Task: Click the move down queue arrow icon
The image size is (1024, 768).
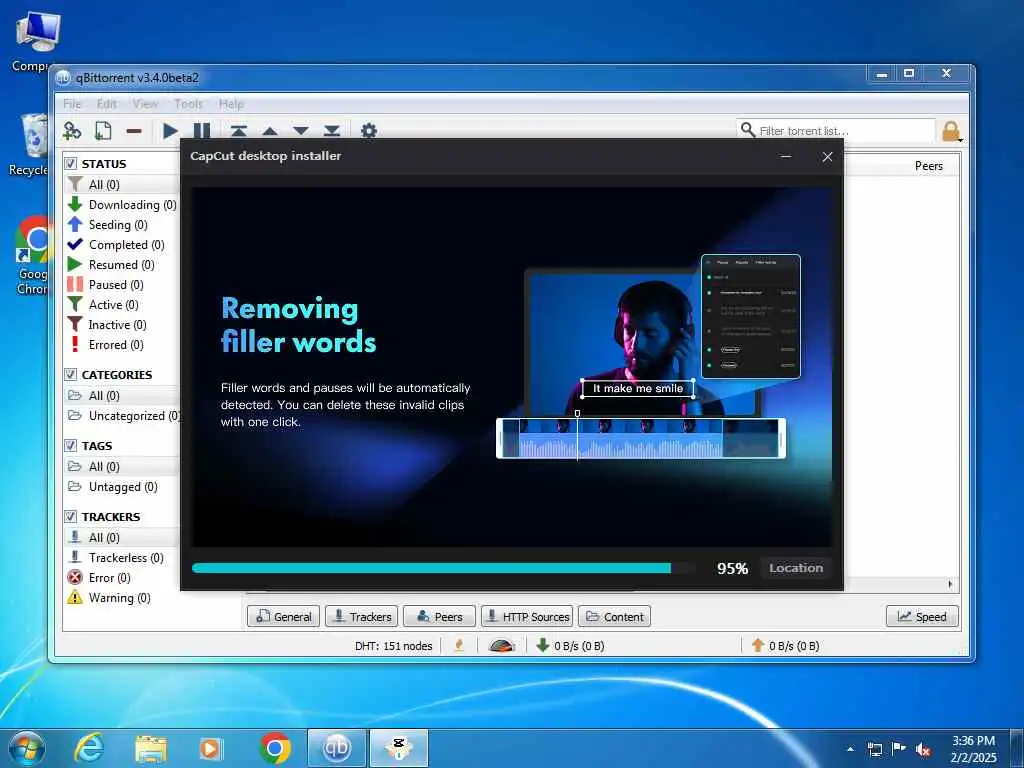Action: click(x=300, y=131)
